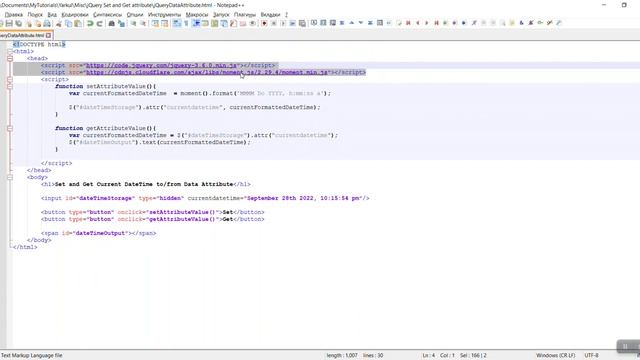Open the Запуск menu
This screenshot has height=360, width=640.
point(221,14)
